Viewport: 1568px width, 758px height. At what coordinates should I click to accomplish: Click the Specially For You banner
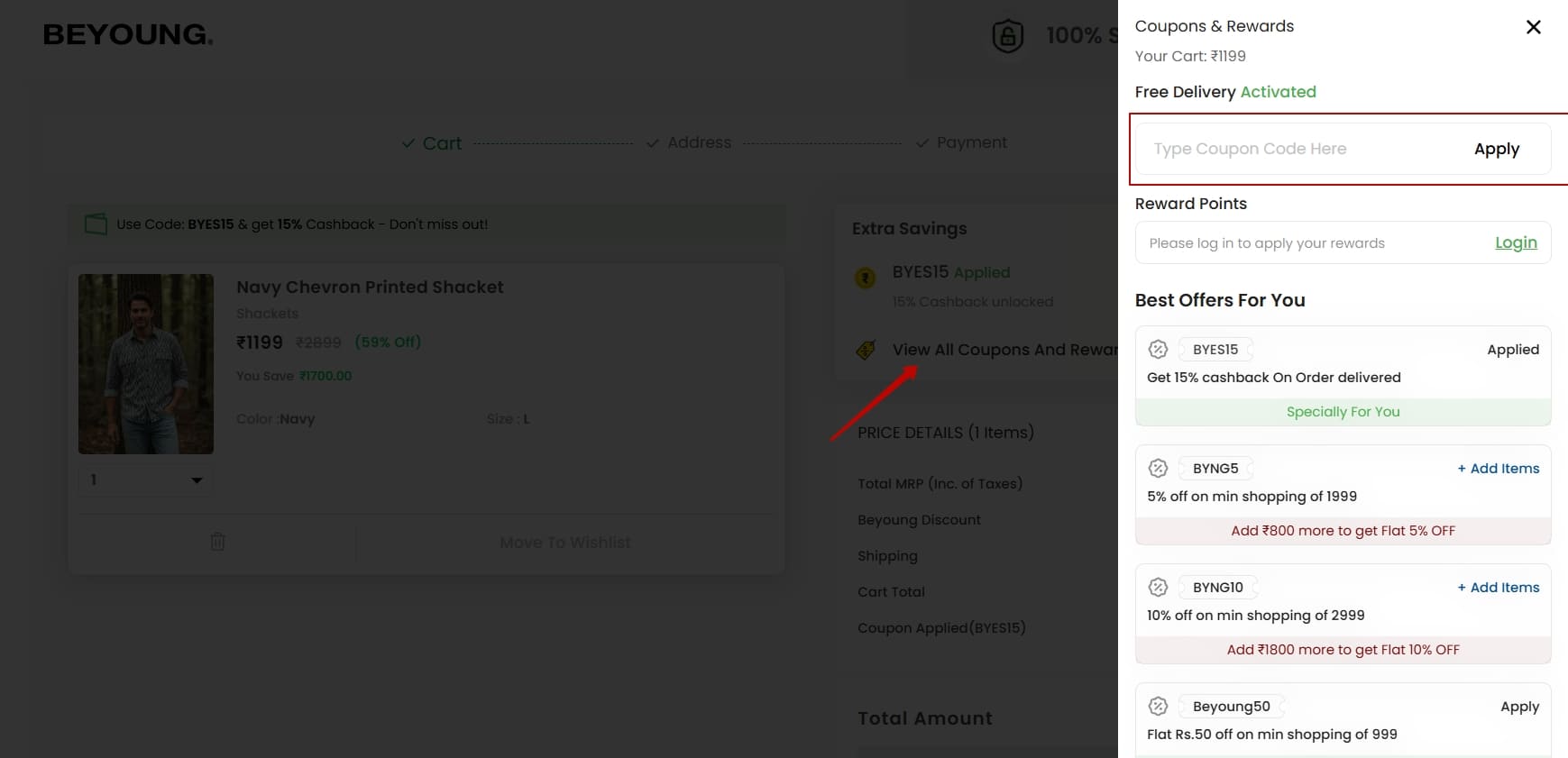pos(1343,412)
